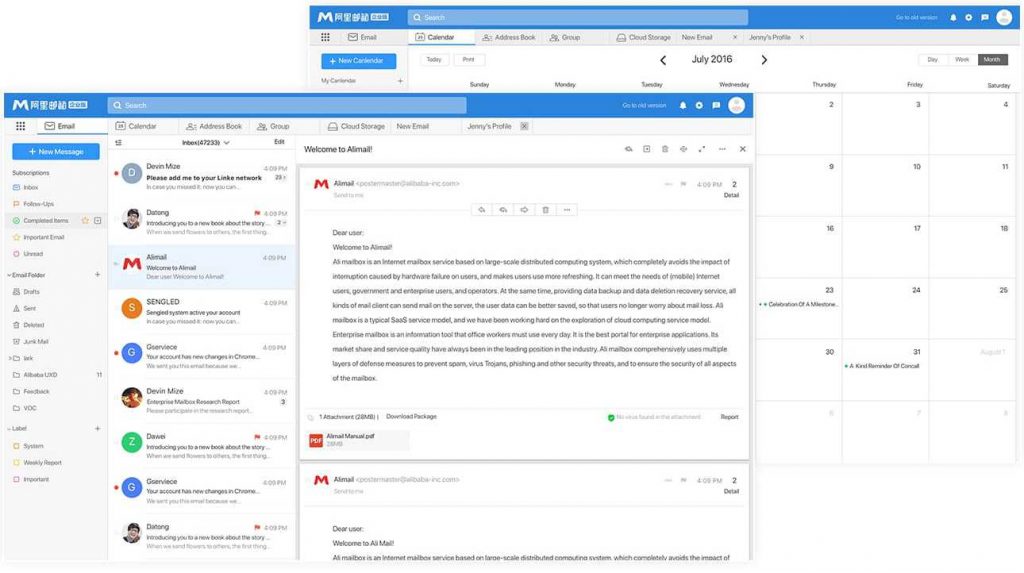Toggle red flag on Dawei email

257,437
